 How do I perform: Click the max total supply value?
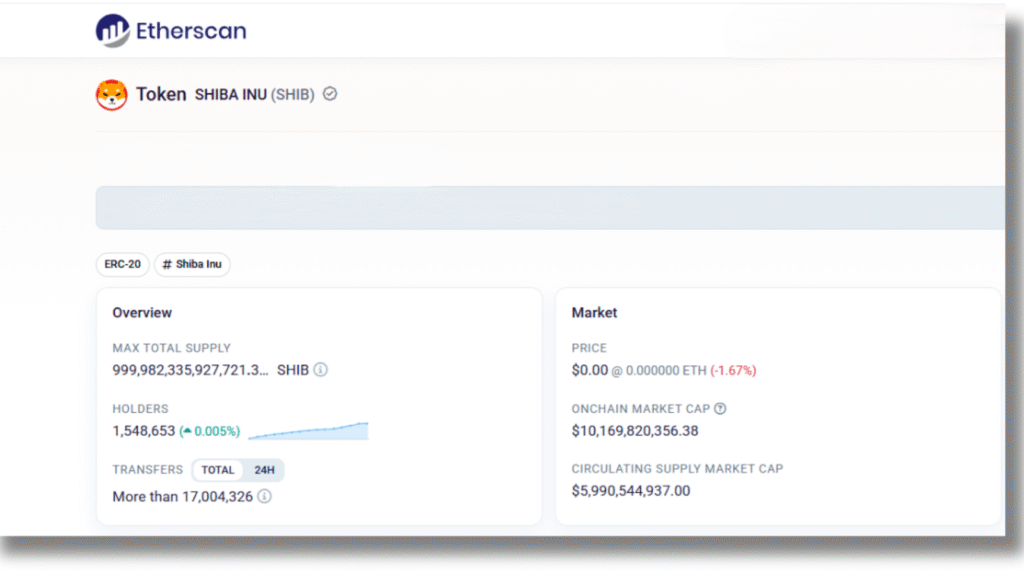tap(190, 370)
